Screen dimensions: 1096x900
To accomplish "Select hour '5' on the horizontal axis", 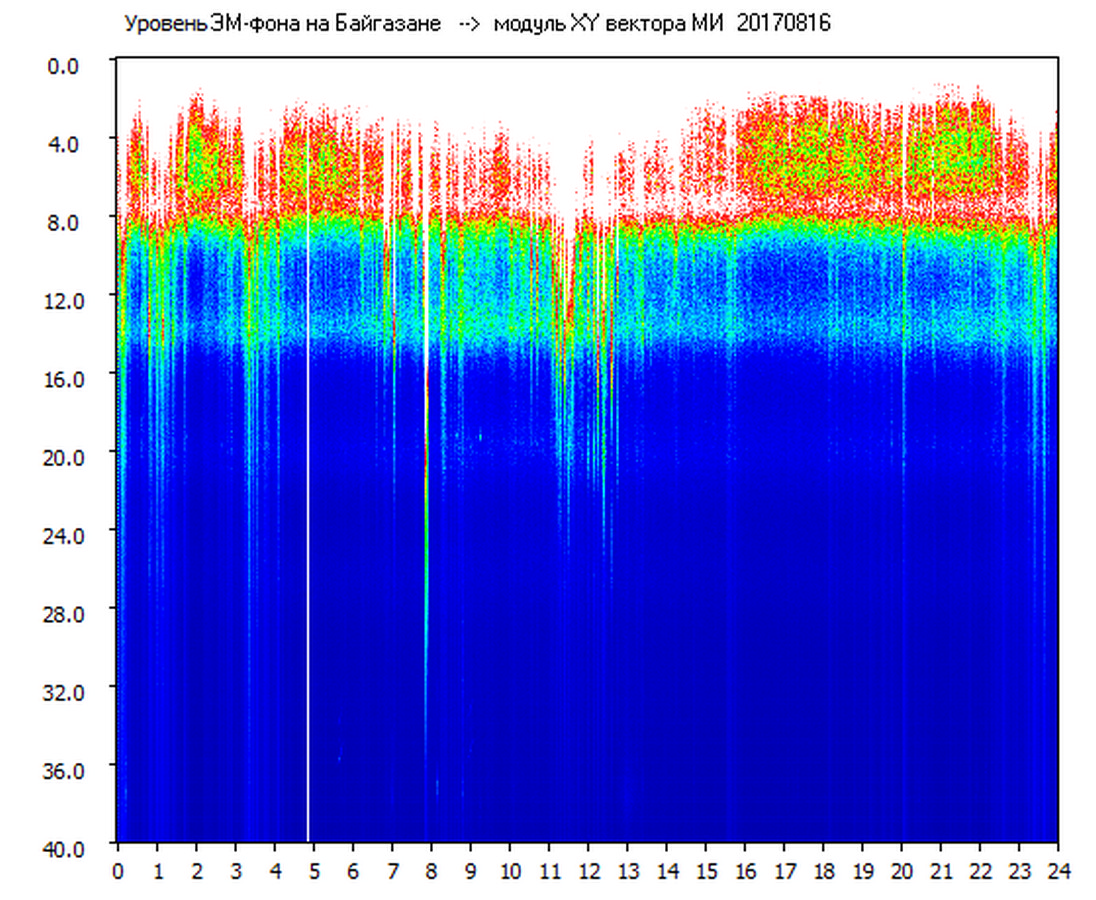I will [x=314, y=870].
